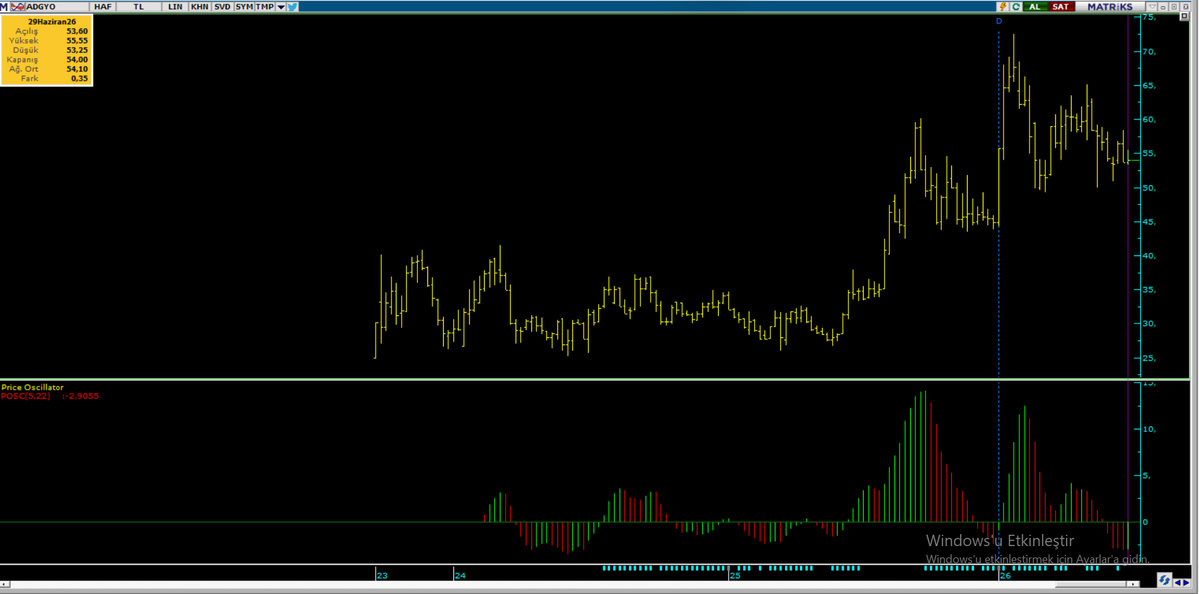Click the year 25 axis label
This screenshot has height=594, width=1199.
point(735,576)
